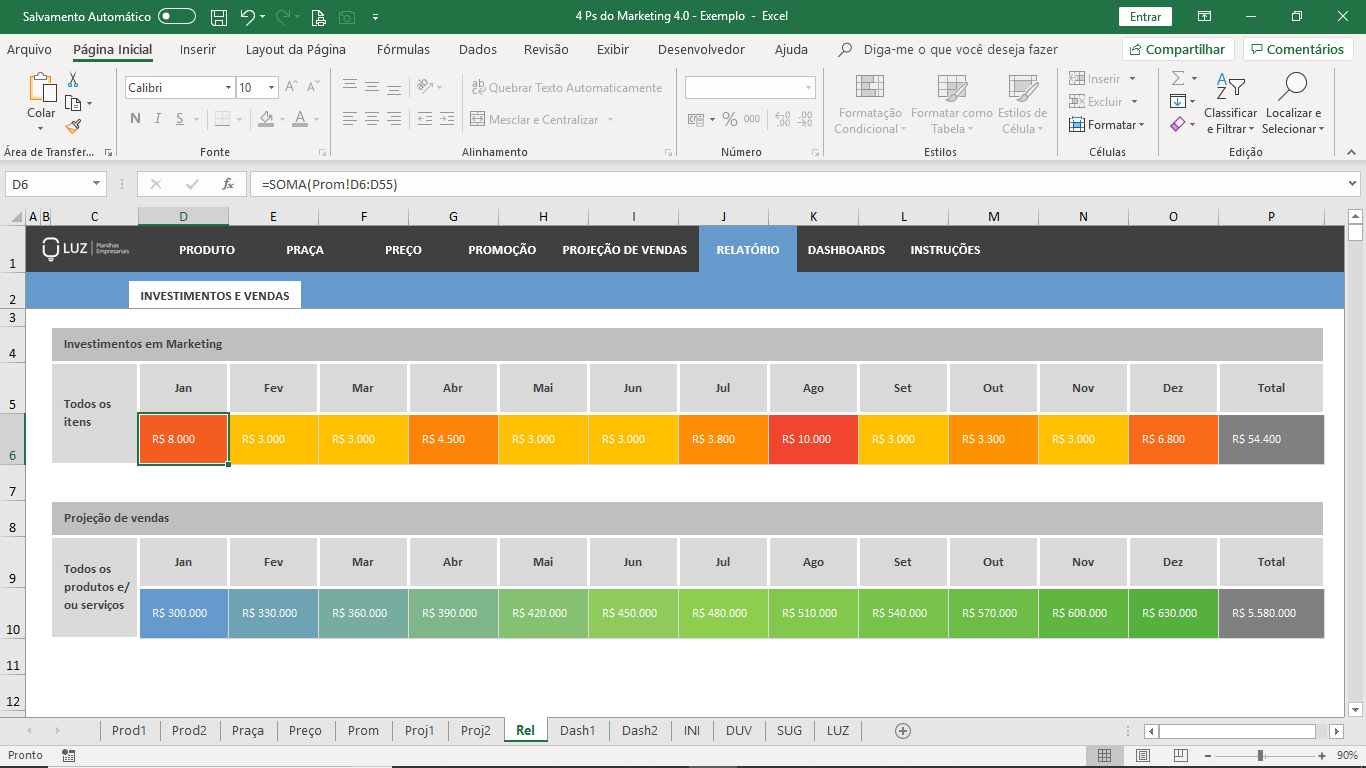This screenshot has height=768, width=1366.
Task: Click the DASHBOARDS navigation link
Action: click(846, 250)
